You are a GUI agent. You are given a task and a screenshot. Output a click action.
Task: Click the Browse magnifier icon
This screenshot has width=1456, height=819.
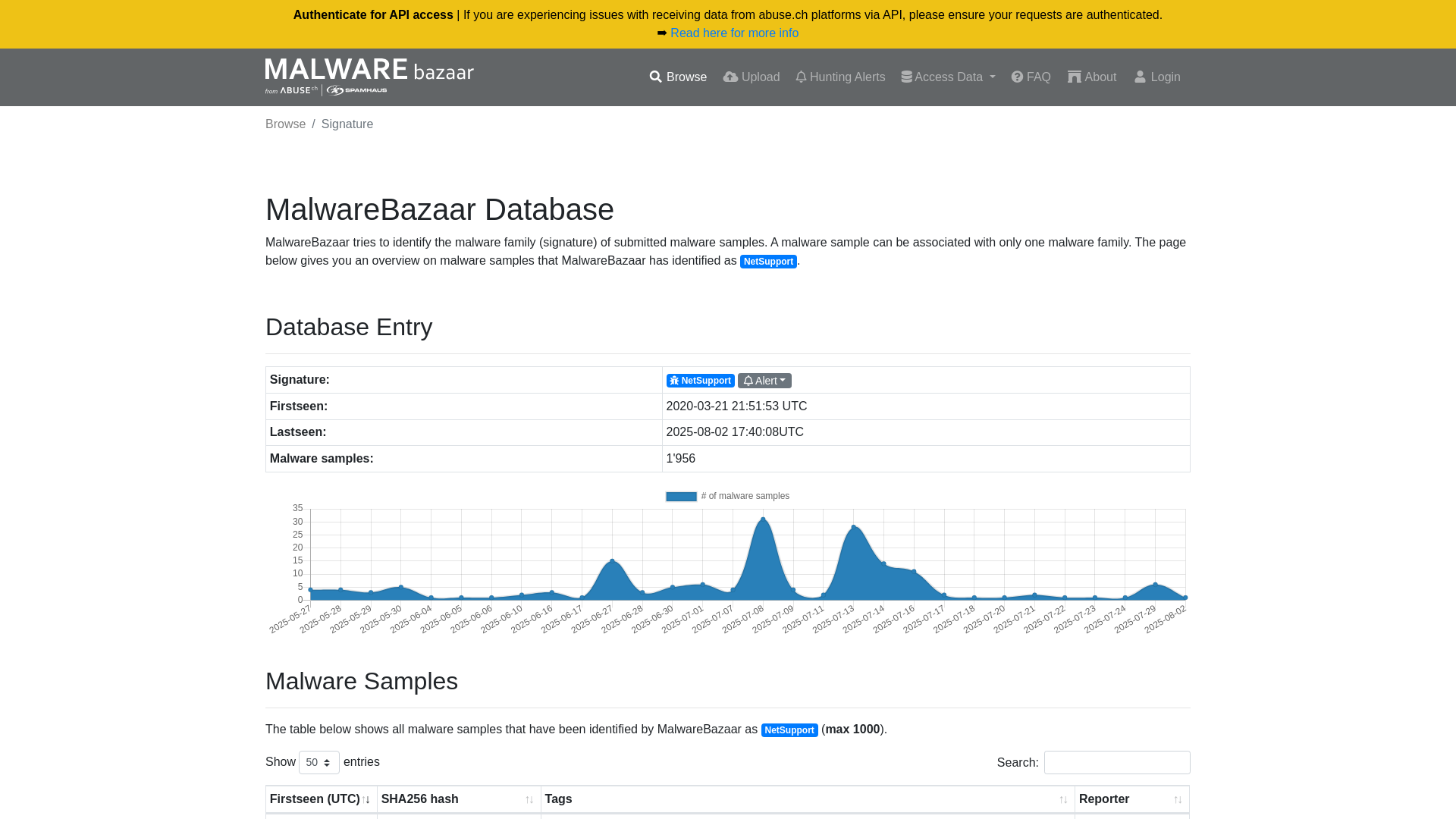pos(656,77)
